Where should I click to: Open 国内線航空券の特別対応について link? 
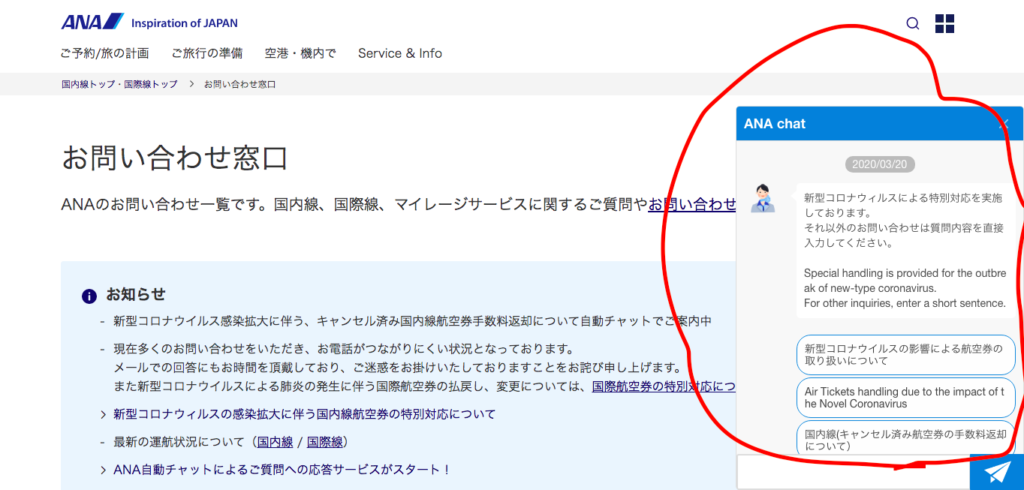304,414
